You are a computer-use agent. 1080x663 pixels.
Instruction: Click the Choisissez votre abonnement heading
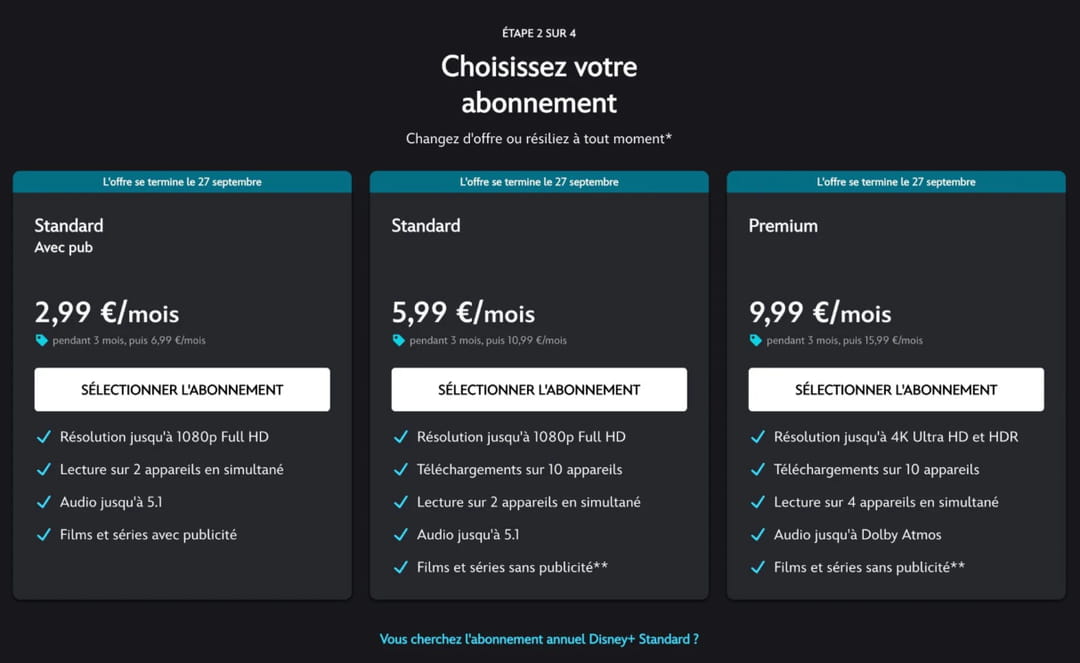pos(539,84)
